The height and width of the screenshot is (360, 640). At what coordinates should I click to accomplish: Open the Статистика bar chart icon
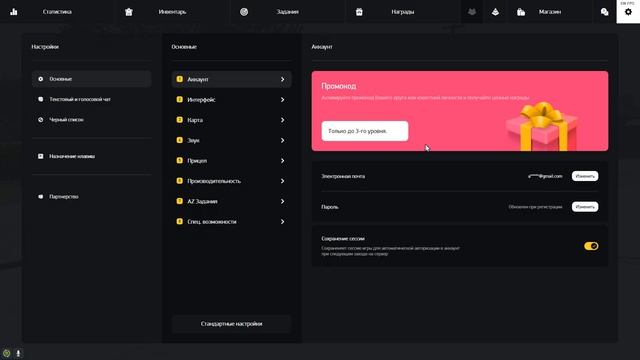14,12
